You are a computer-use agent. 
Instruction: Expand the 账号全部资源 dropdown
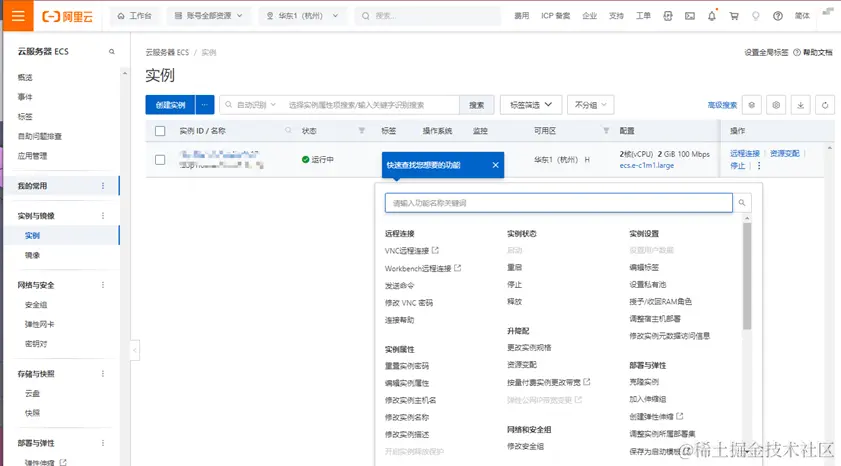coord(208,16)
